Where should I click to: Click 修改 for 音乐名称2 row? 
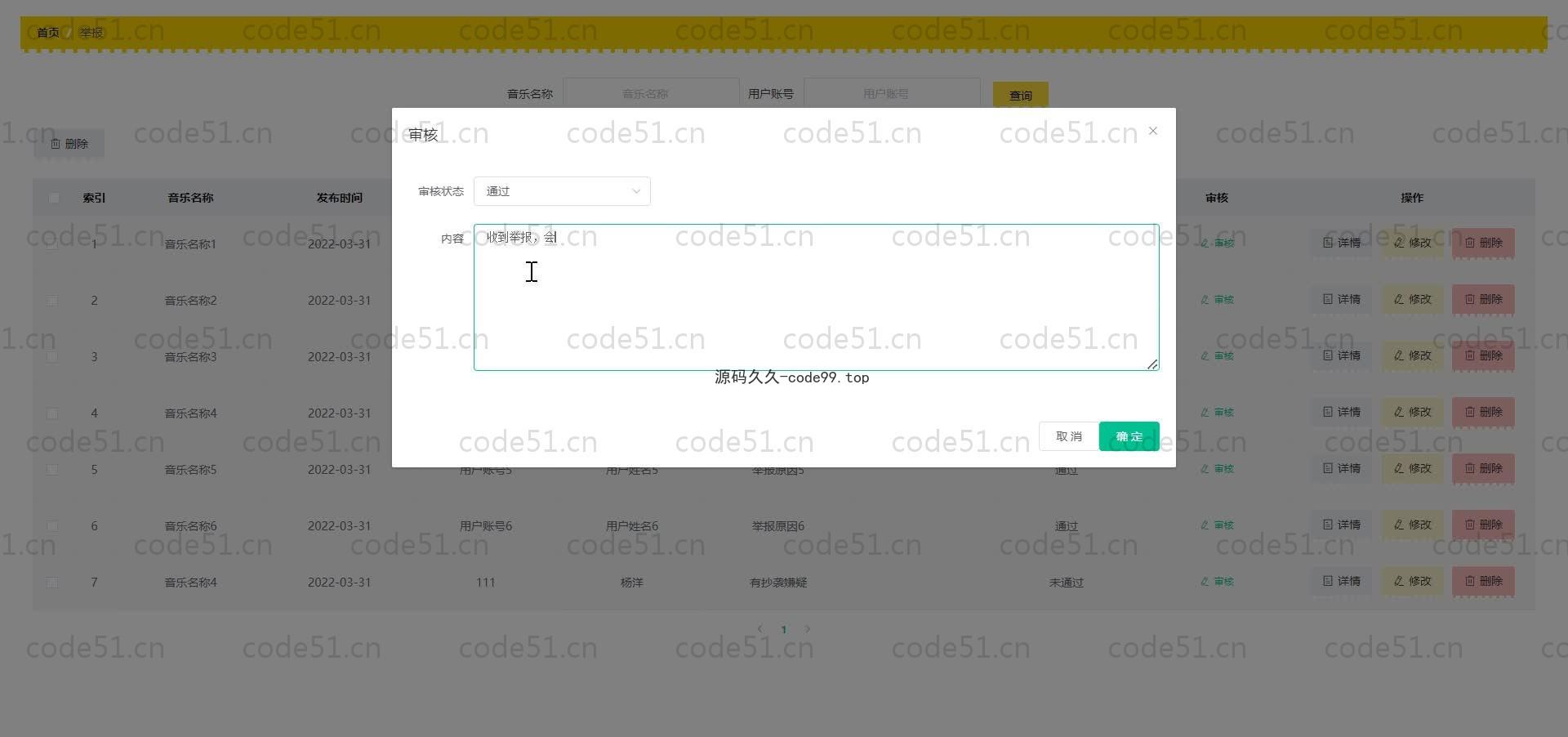1412,299
